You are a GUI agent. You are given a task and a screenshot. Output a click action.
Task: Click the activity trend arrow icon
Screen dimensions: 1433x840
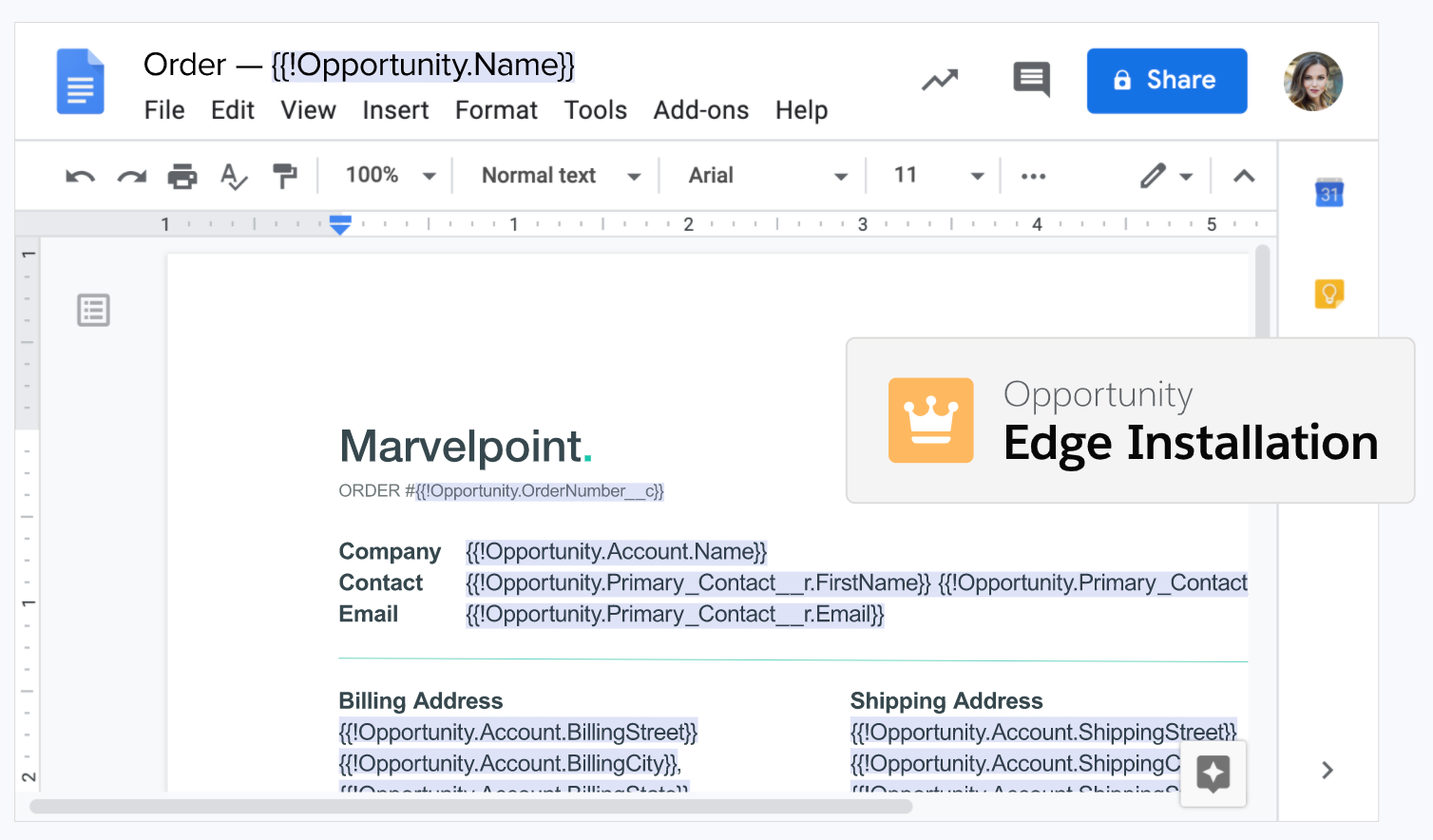[940, 81]
